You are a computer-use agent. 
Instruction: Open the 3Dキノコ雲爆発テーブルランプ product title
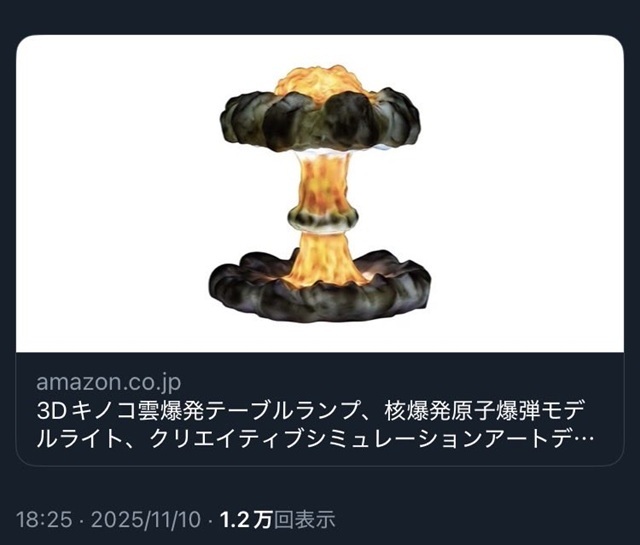(311, 425)
